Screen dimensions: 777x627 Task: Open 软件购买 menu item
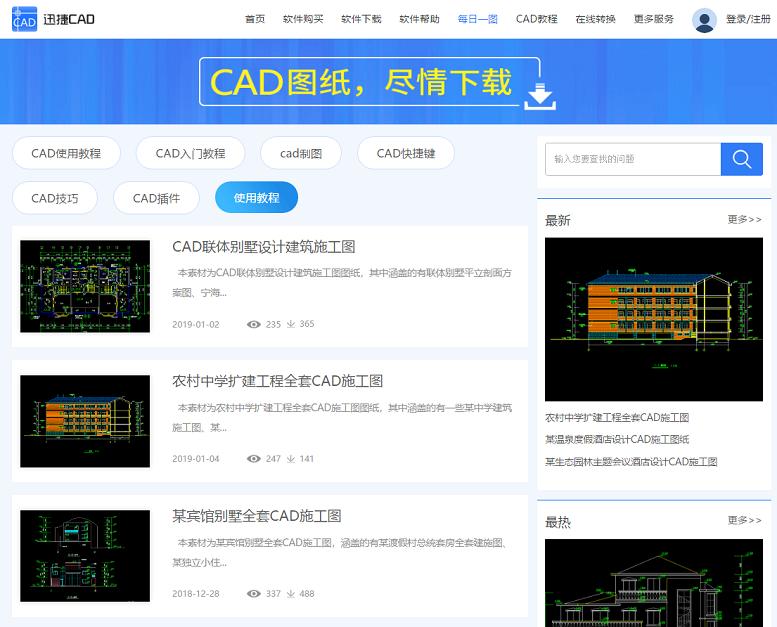pos(303,19)
